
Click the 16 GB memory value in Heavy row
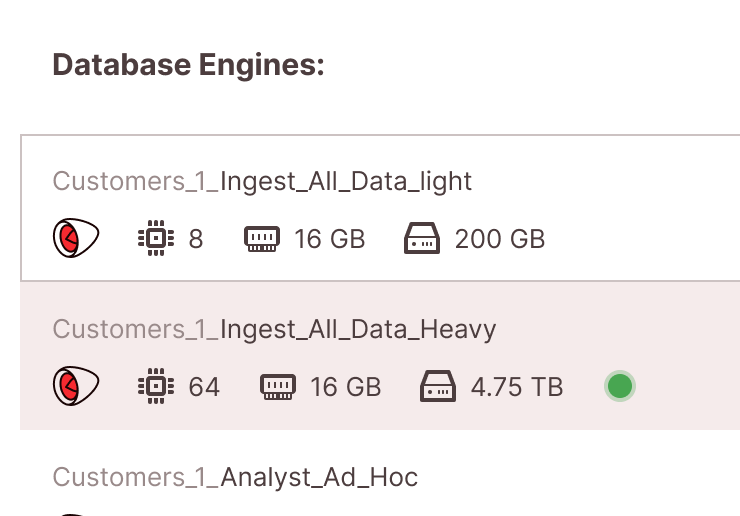click(x=346, y=386)
